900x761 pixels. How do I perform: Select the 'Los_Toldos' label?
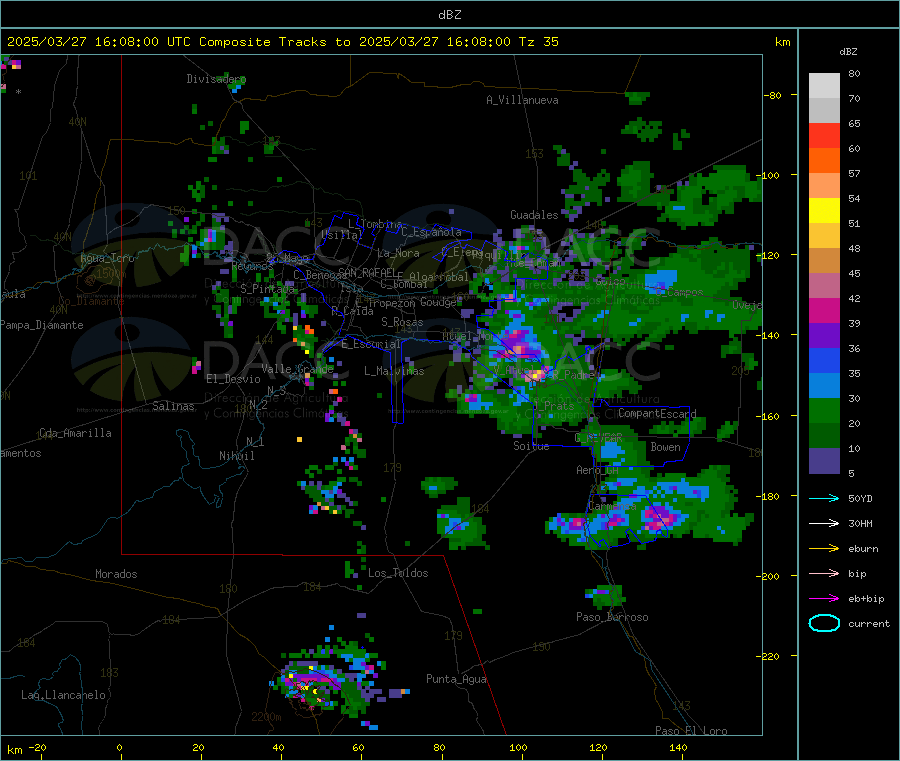(398, 573)
